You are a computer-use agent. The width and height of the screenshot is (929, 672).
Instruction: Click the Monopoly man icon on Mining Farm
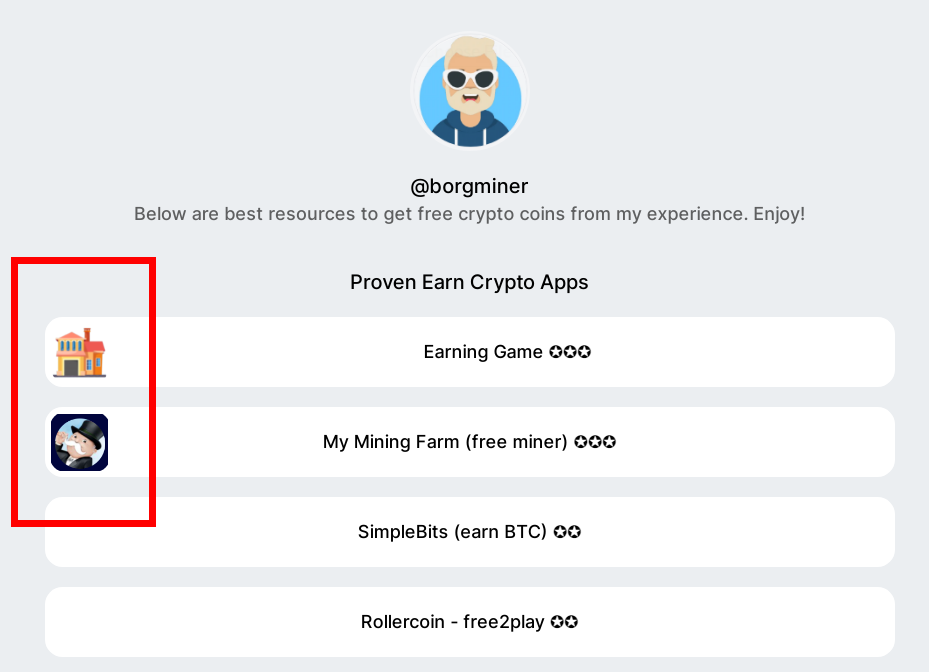pyautogui.click(x=79, y=443)
